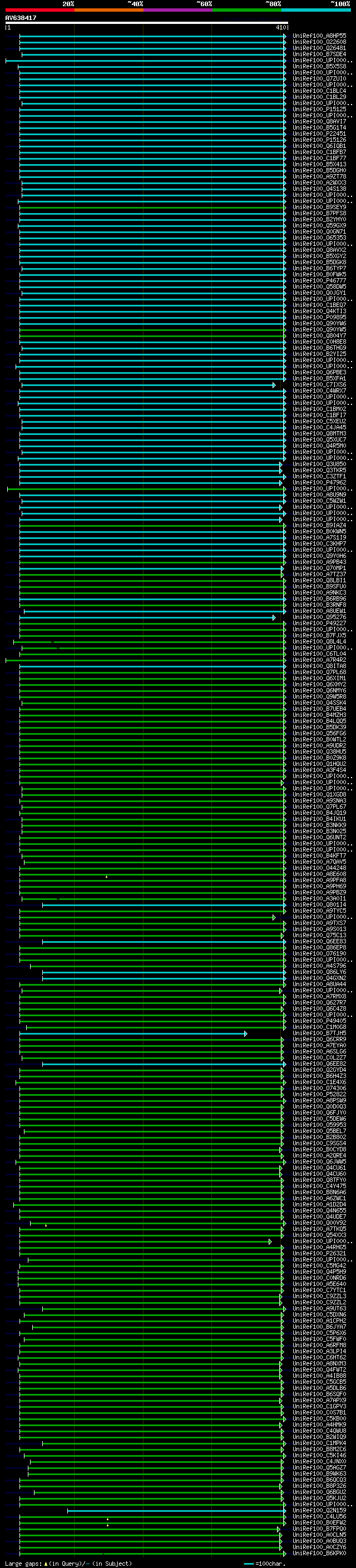Click the red 20% identity legend segment
Viewport: 356px width, 1568px height.
[x=39, y=10]
